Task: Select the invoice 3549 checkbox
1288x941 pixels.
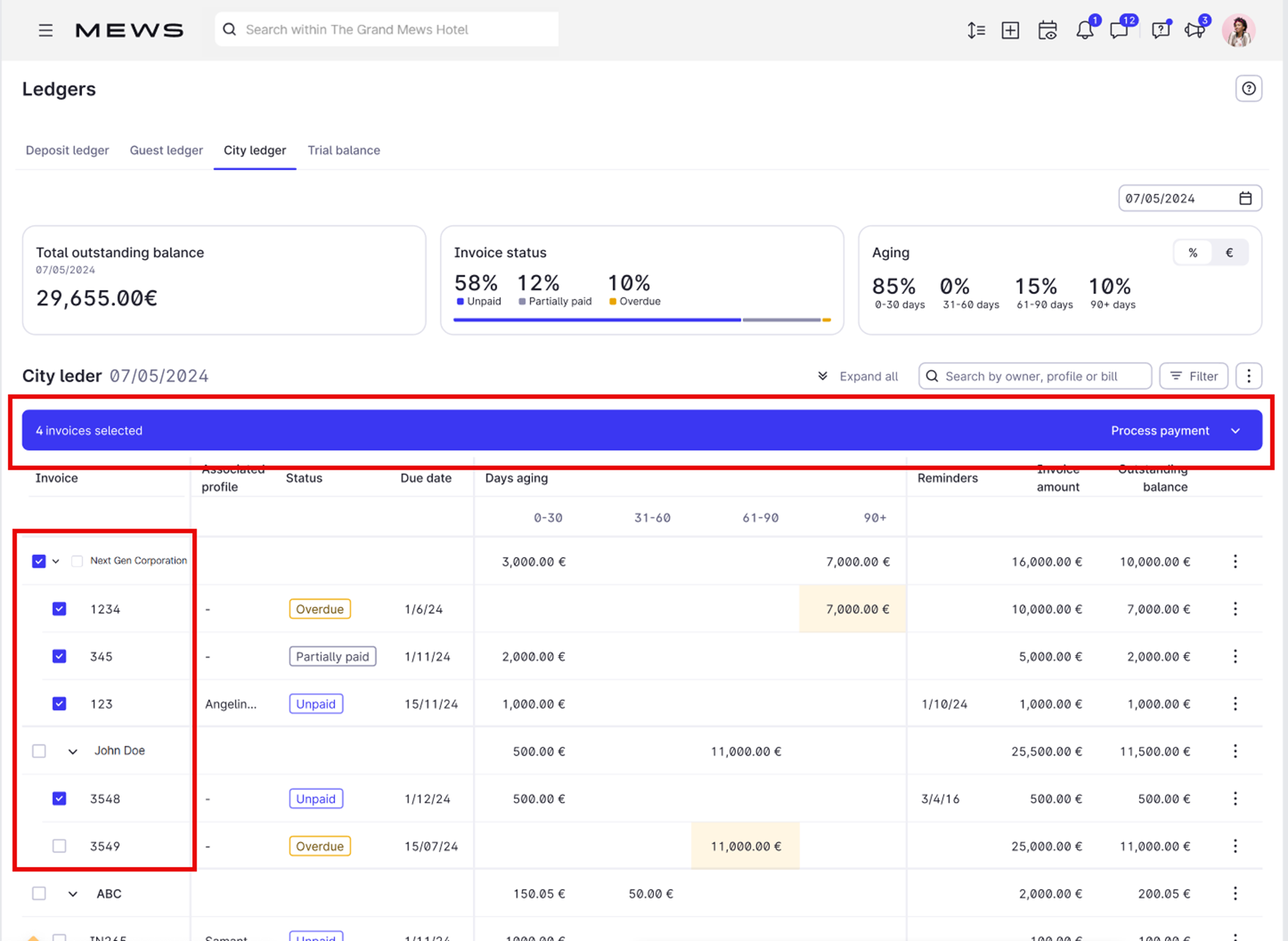Action: [x=59, y=846]
